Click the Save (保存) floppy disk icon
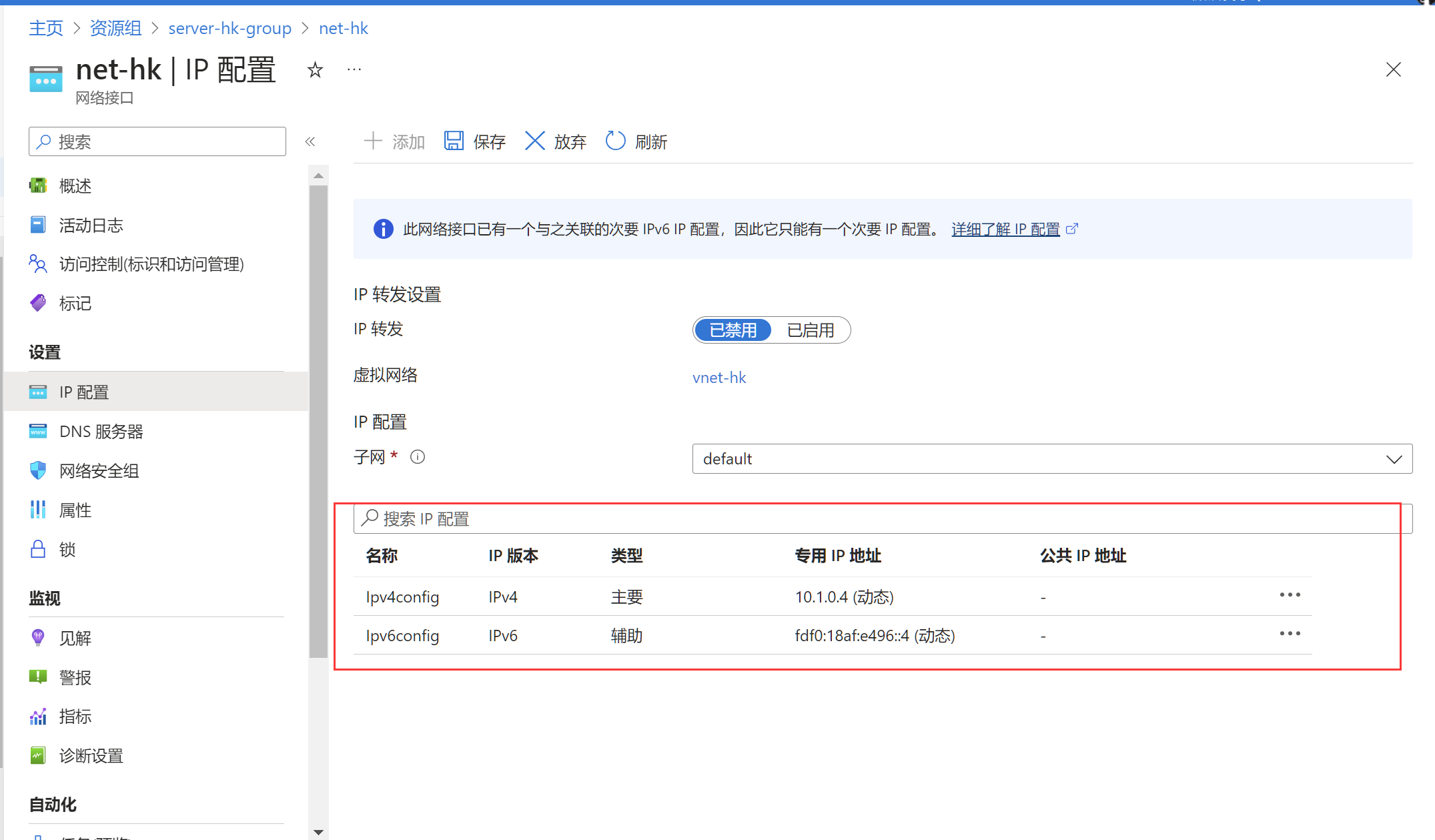 454,141
